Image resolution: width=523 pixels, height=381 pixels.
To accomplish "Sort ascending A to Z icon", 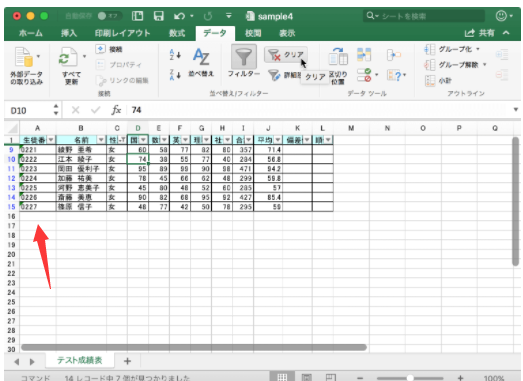I will click(175, 54).
